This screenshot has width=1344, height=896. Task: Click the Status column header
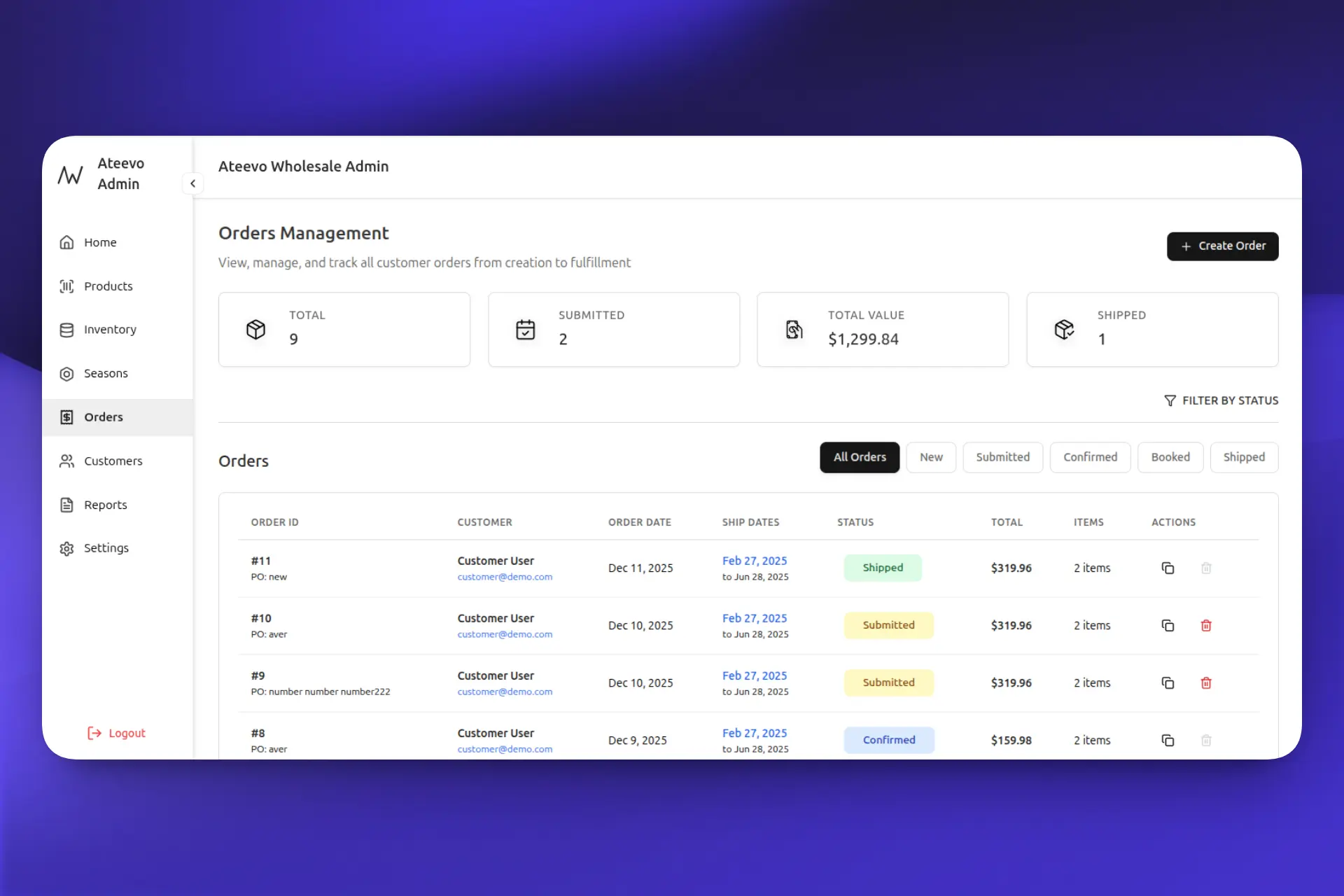[855, 522]
